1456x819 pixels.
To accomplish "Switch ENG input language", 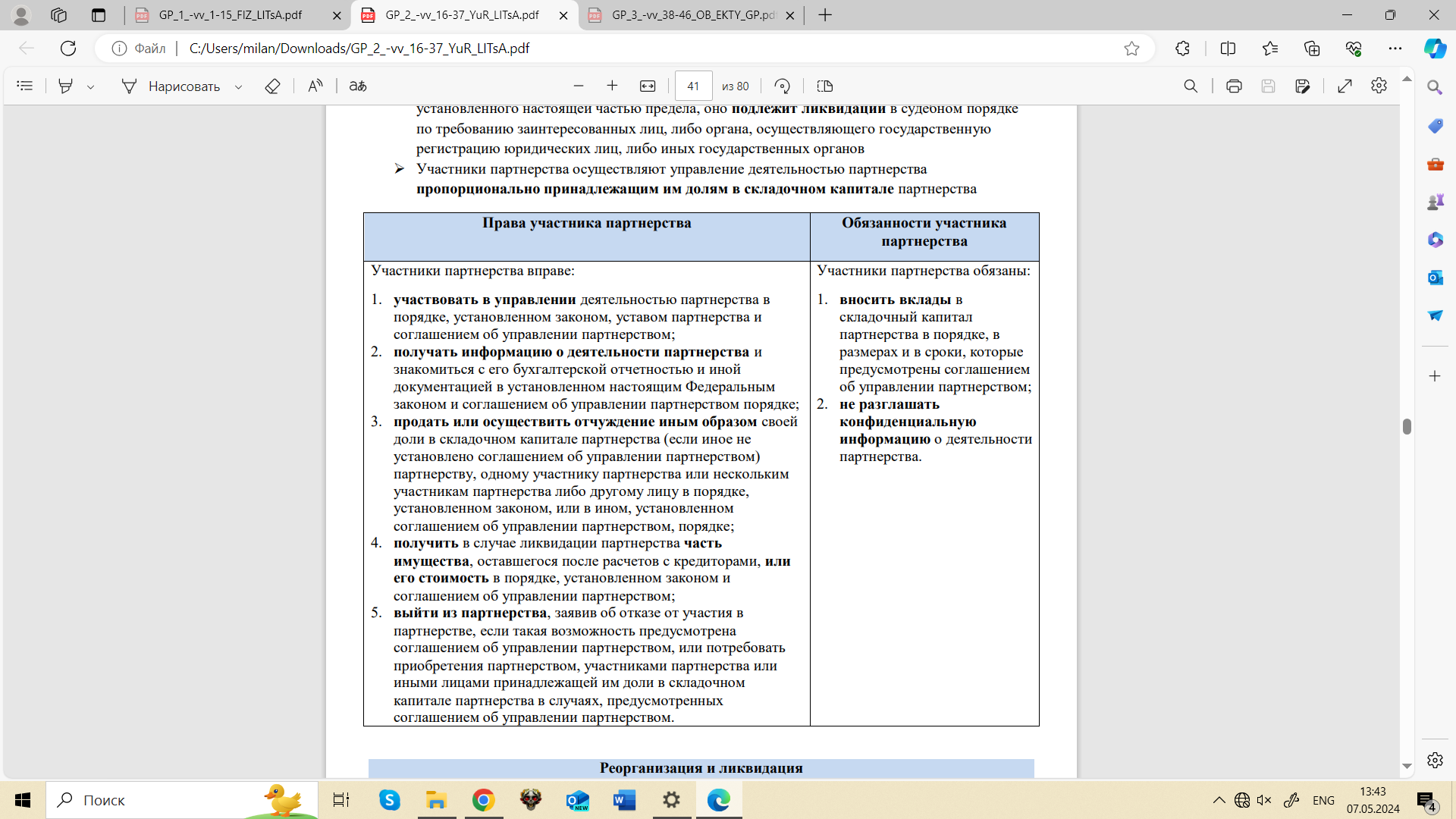I will (1323, 800).
